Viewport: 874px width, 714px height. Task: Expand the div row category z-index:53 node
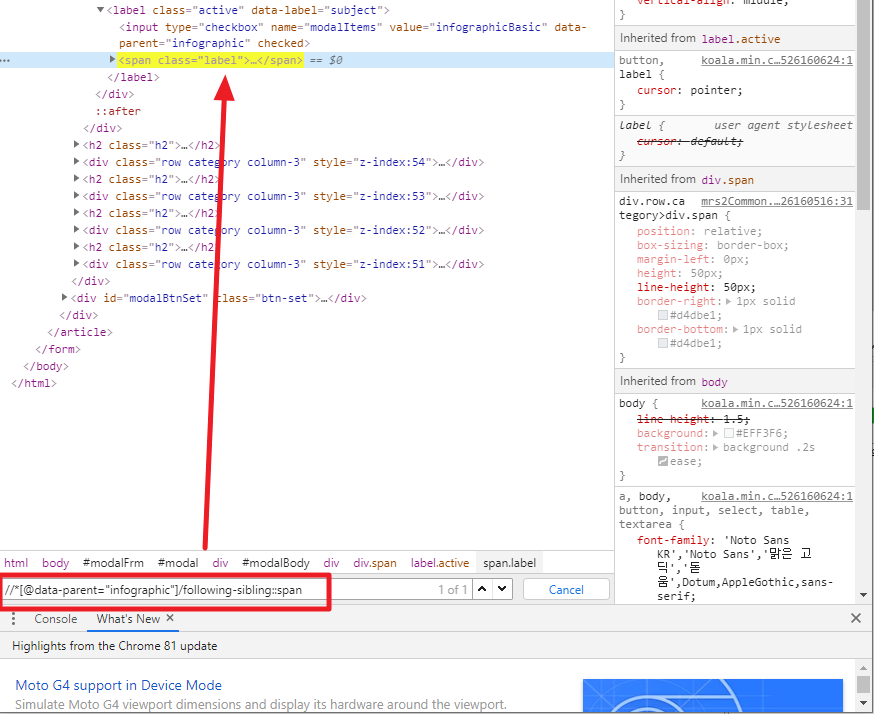[76, 196]
